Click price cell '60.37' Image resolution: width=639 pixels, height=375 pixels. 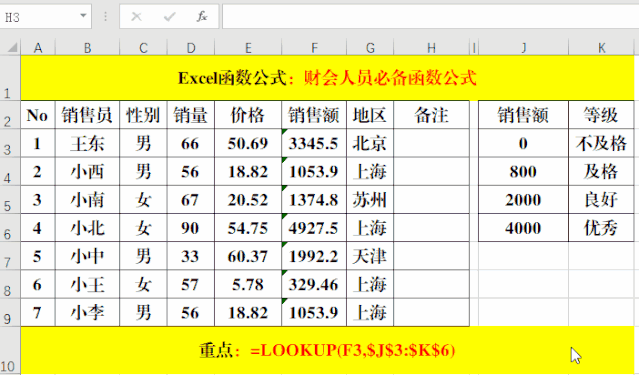point(248,256)
